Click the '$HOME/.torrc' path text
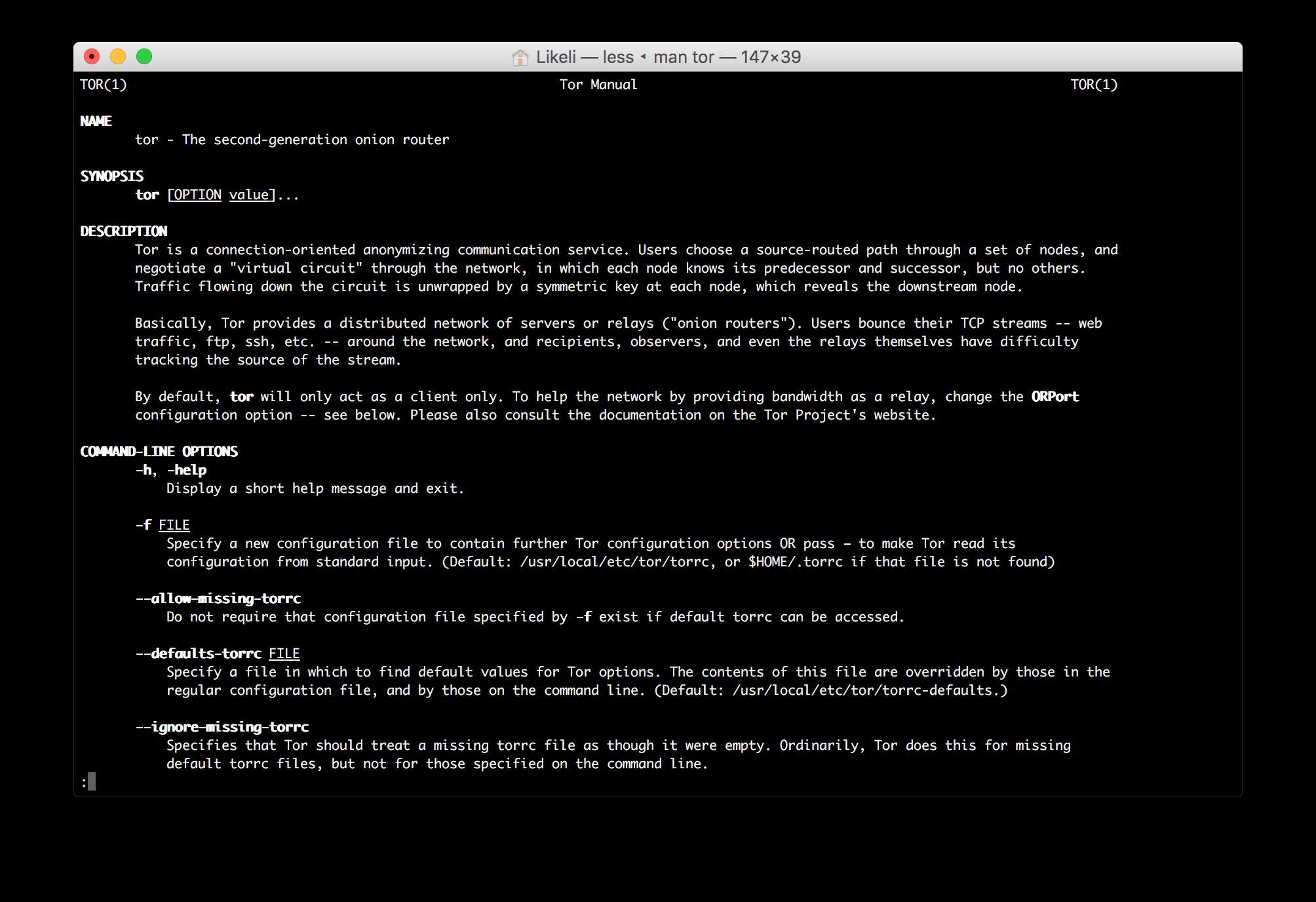 [x=796, y=562]
